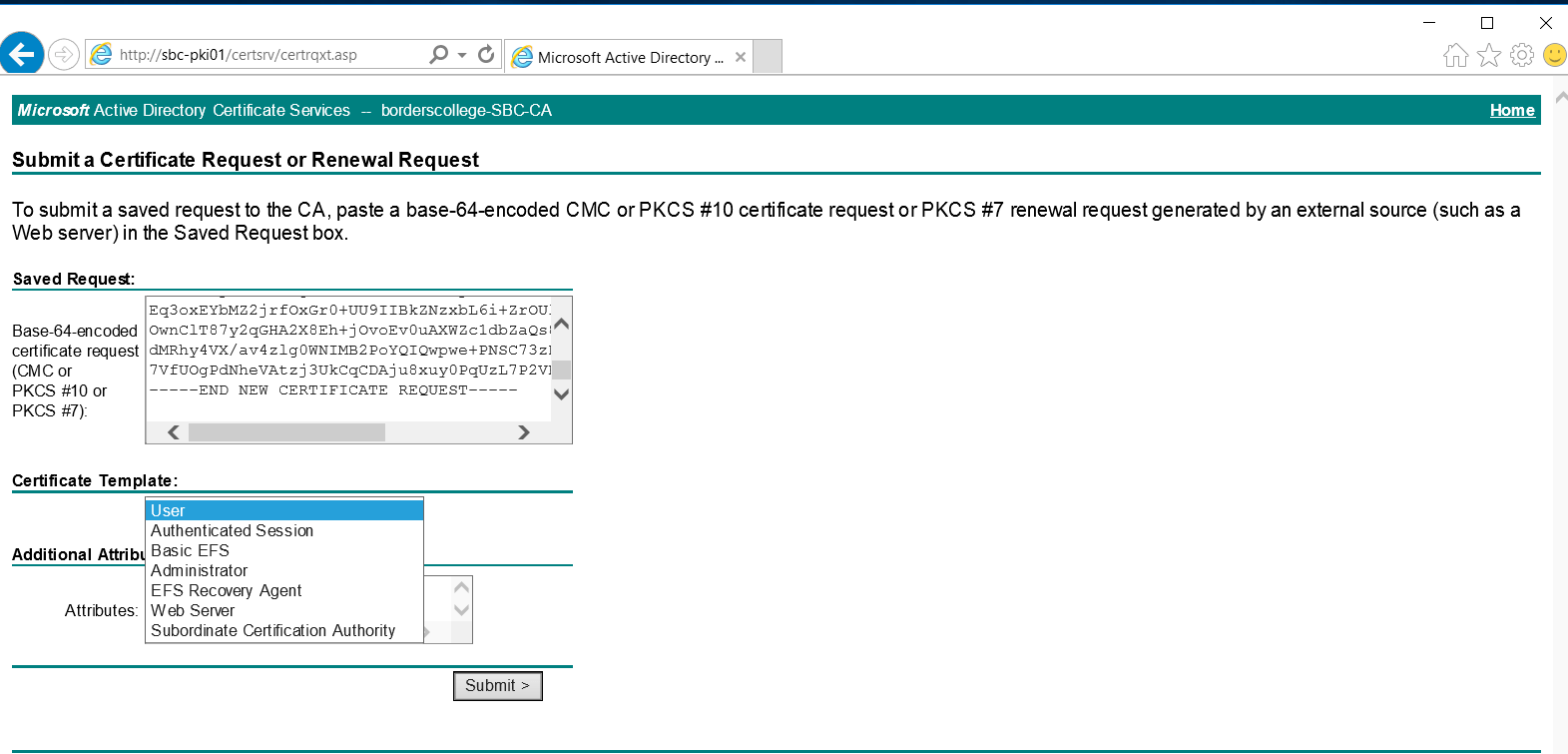Click the Attributes box scroll down arrow

(461, 610)
